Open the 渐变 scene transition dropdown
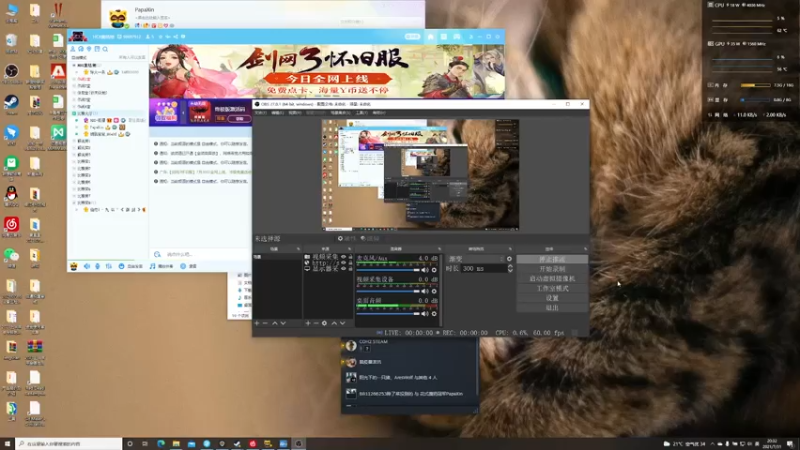The image size is (800, 450). click(476, 259)
